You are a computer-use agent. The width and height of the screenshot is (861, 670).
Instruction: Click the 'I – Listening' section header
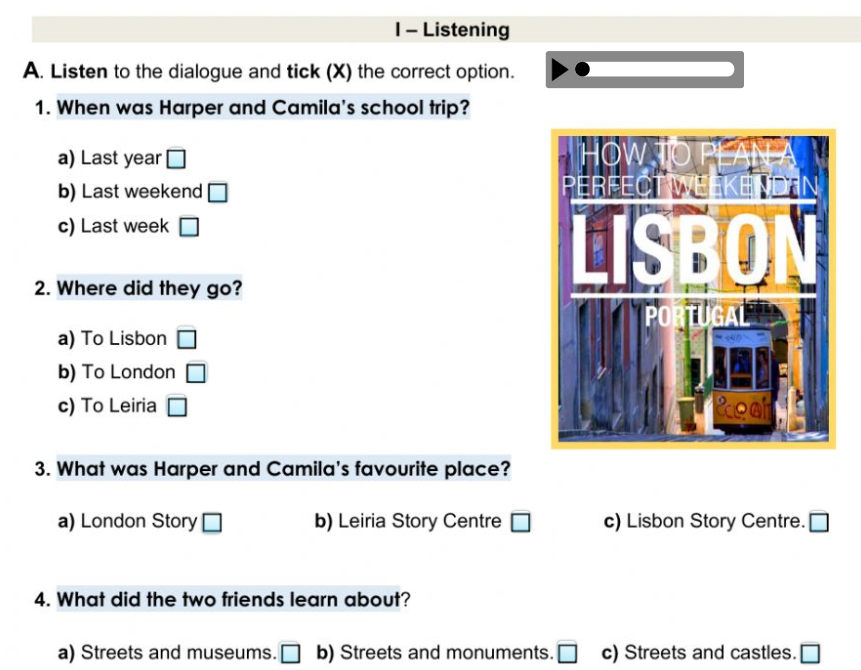point(452,30)
